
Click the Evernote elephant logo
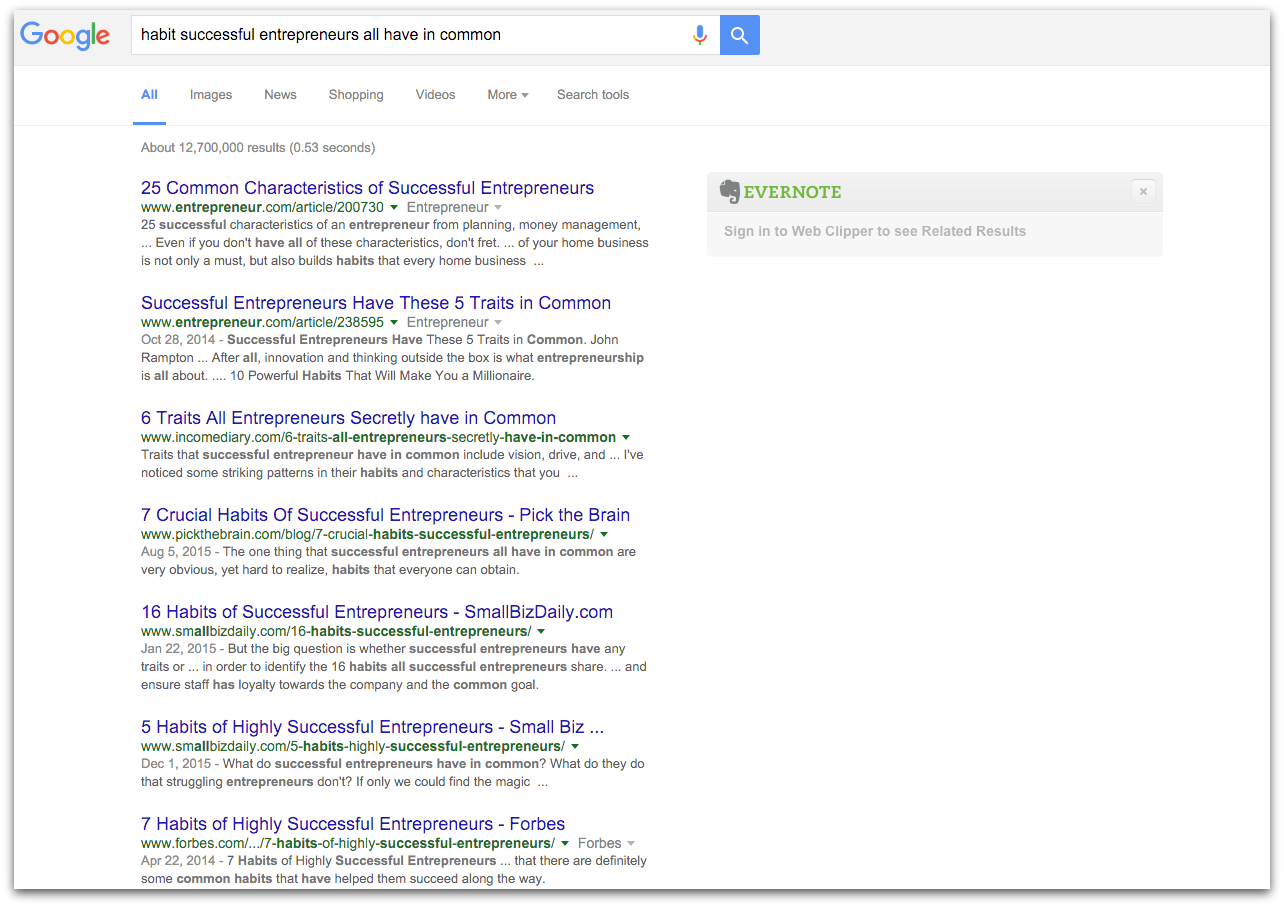point(730,192)
